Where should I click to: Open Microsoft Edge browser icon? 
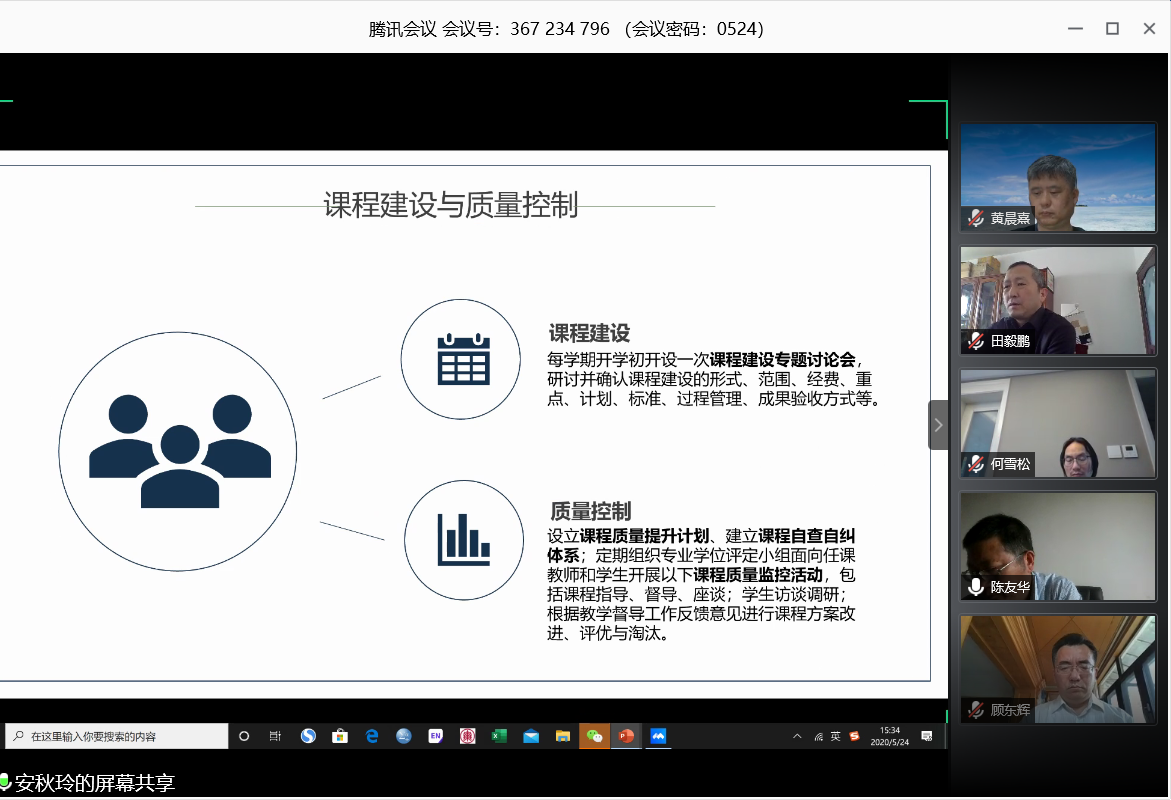click(371, 736)
